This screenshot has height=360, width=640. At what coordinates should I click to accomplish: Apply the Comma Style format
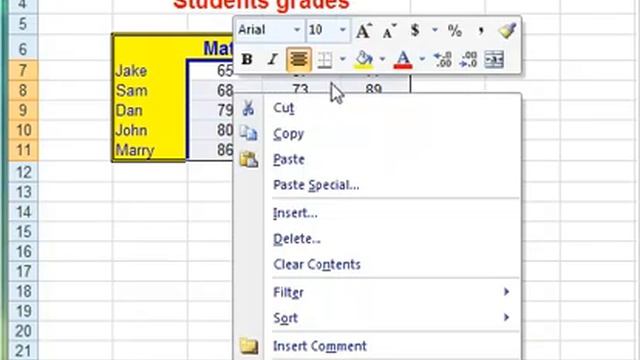[481, 31]
